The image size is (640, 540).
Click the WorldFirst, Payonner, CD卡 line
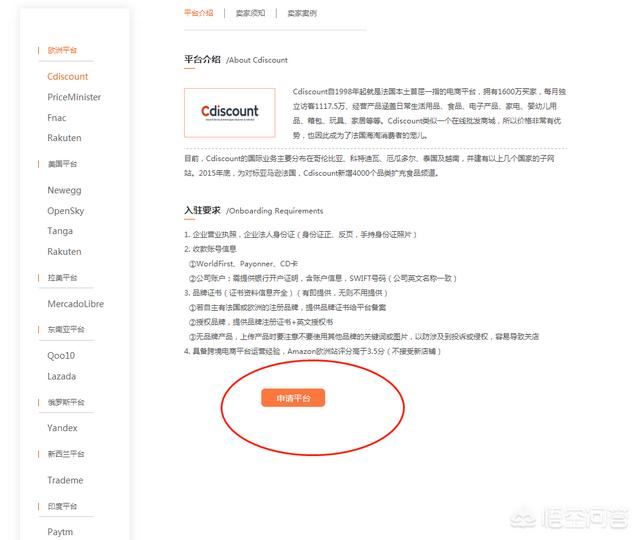pyautogui.click(x=243, y=264)
